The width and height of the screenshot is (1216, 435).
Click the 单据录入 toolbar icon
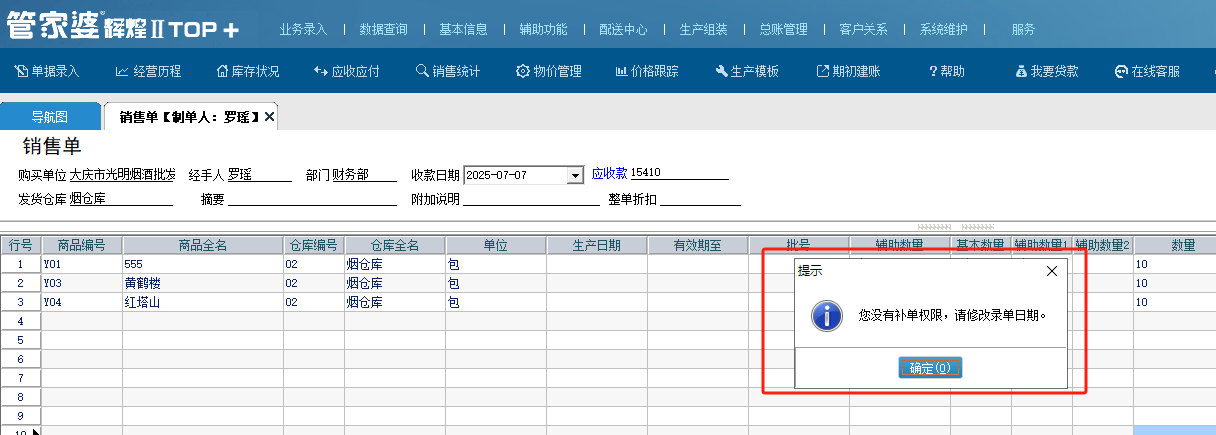21,72
